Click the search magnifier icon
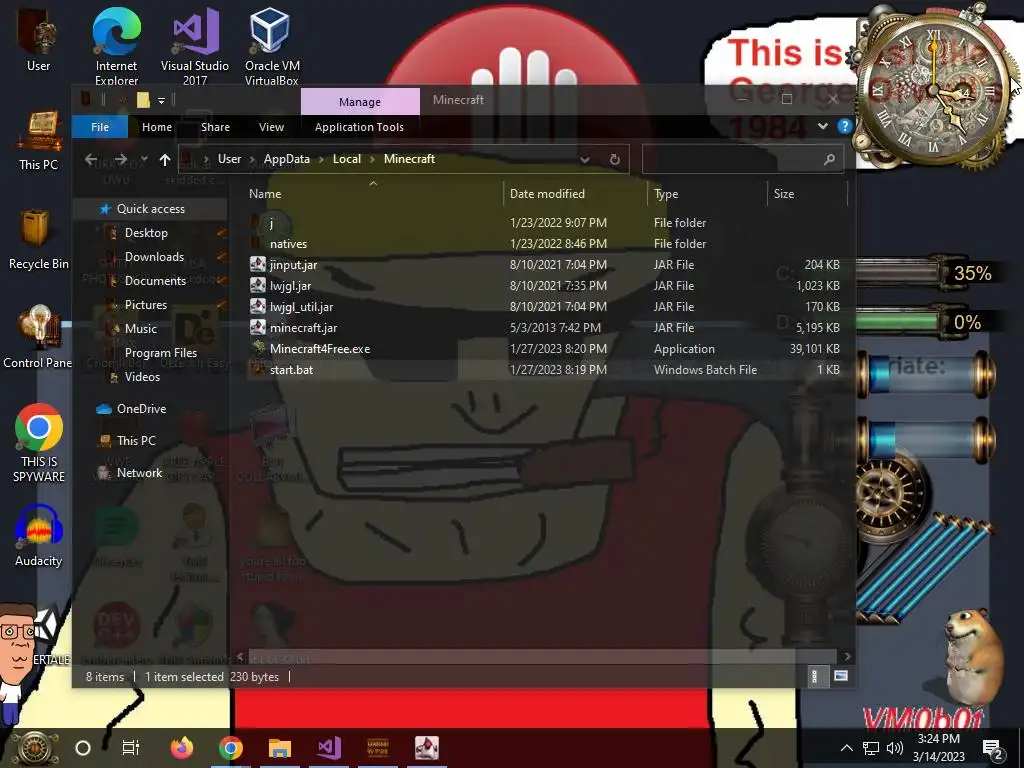 point(829,159)
